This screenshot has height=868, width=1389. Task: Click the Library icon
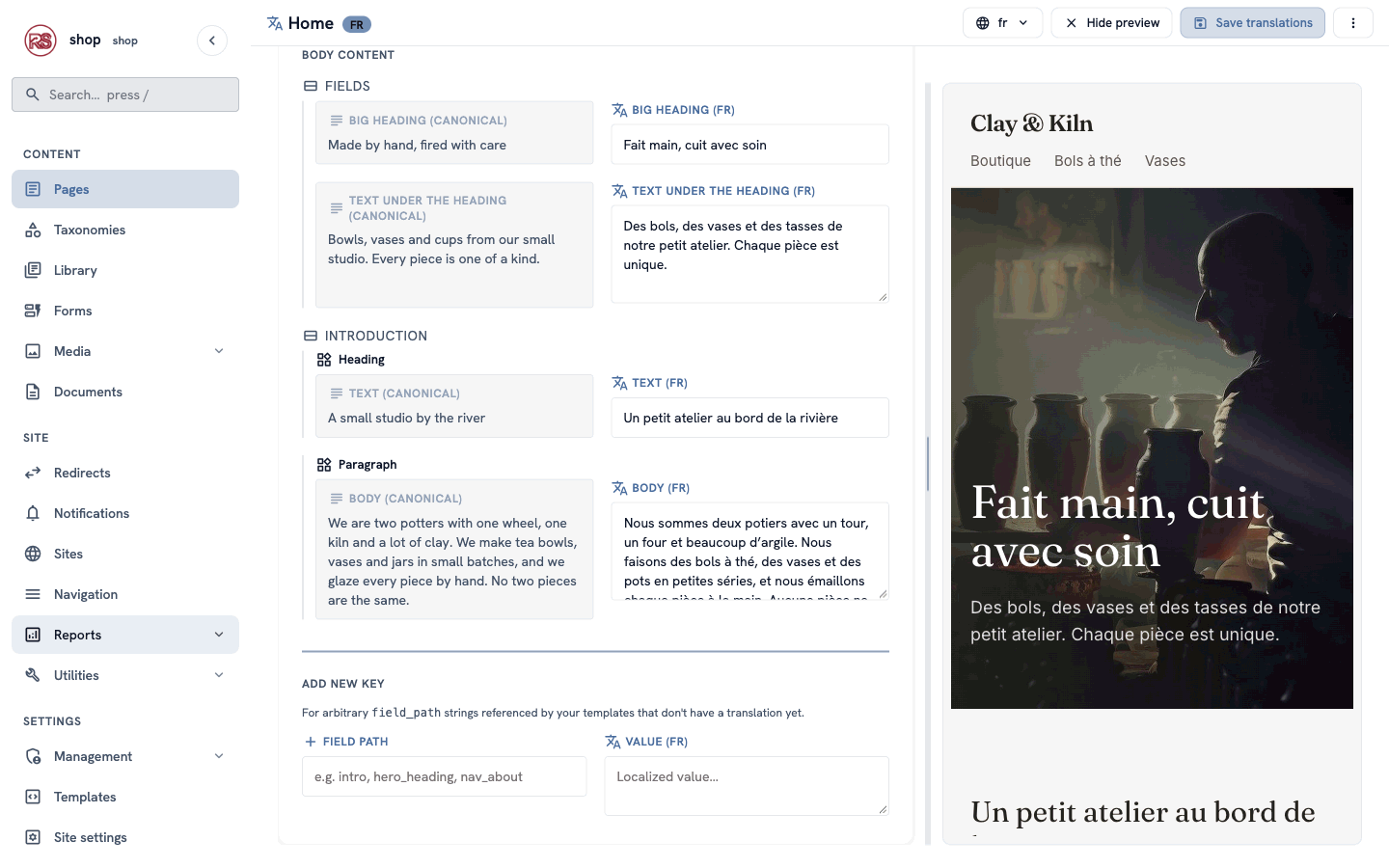click(33, 270)
